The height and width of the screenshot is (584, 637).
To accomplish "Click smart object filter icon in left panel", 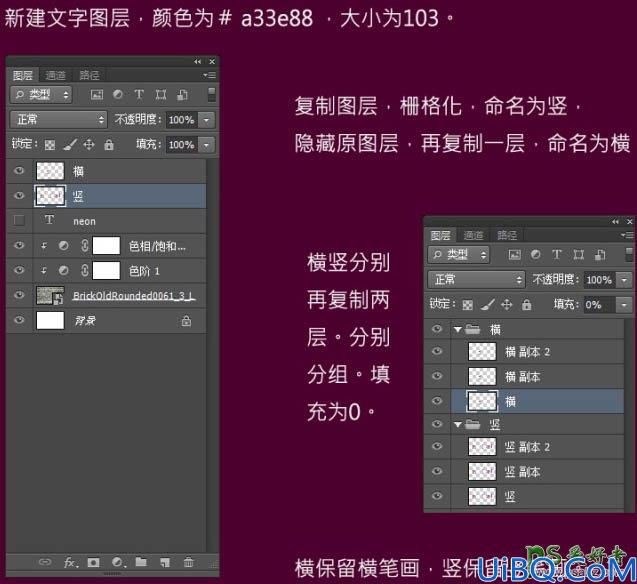I will [x=182, y=95].
